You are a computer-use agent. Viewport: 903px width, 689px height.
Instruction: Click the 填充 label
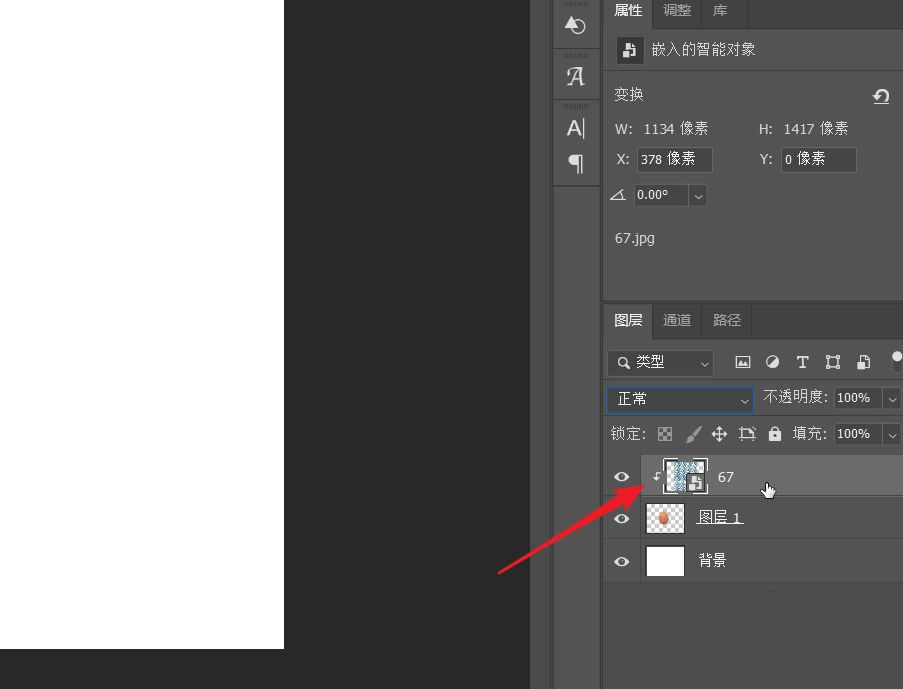coord(809,433)
